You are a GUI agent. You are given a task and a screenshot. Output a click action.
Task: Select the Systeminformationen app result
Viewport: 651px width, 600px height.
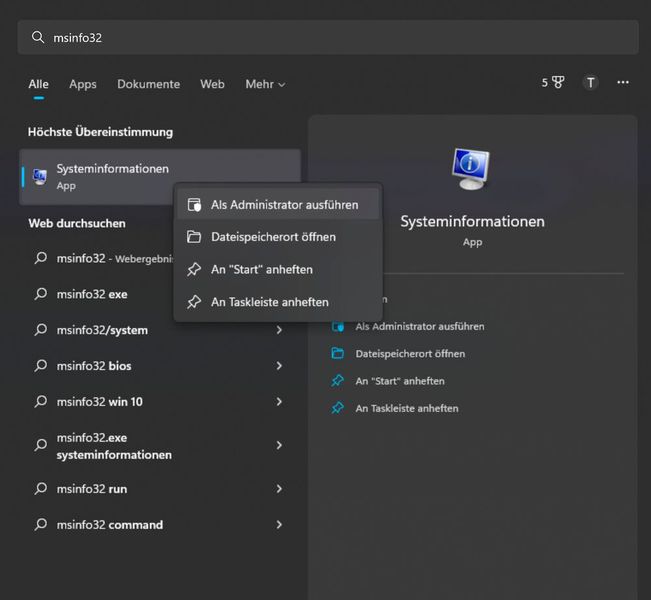(x=160, y=177)
